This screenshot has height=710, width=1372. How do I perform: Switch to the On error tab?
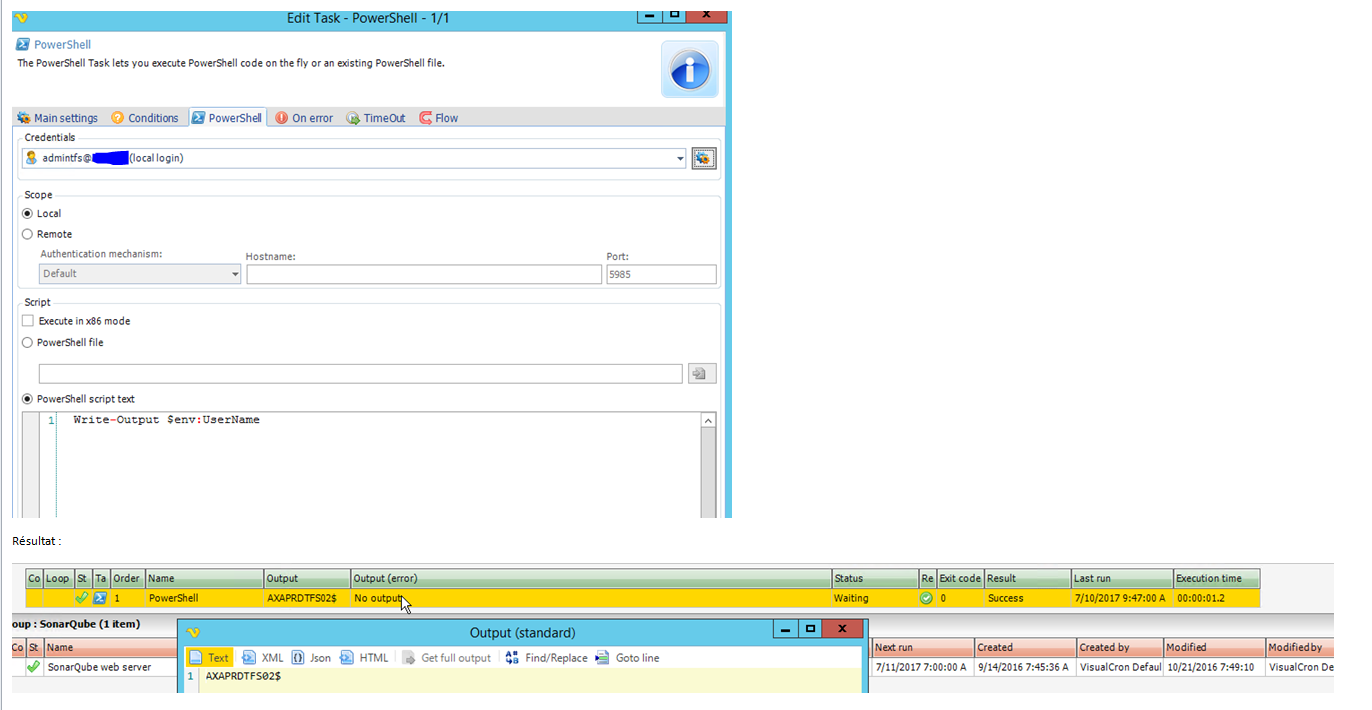click(304, 118)
